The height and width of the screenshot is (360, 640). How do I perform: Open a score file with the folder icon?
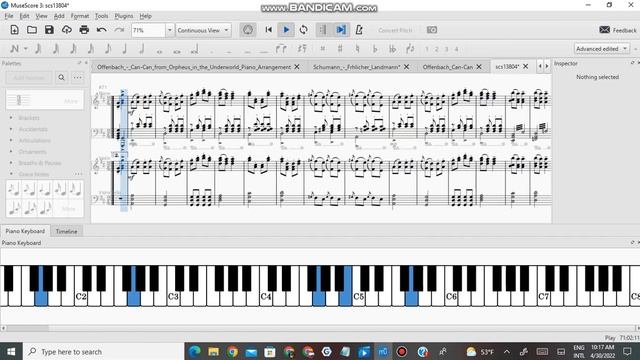[32, 30]
